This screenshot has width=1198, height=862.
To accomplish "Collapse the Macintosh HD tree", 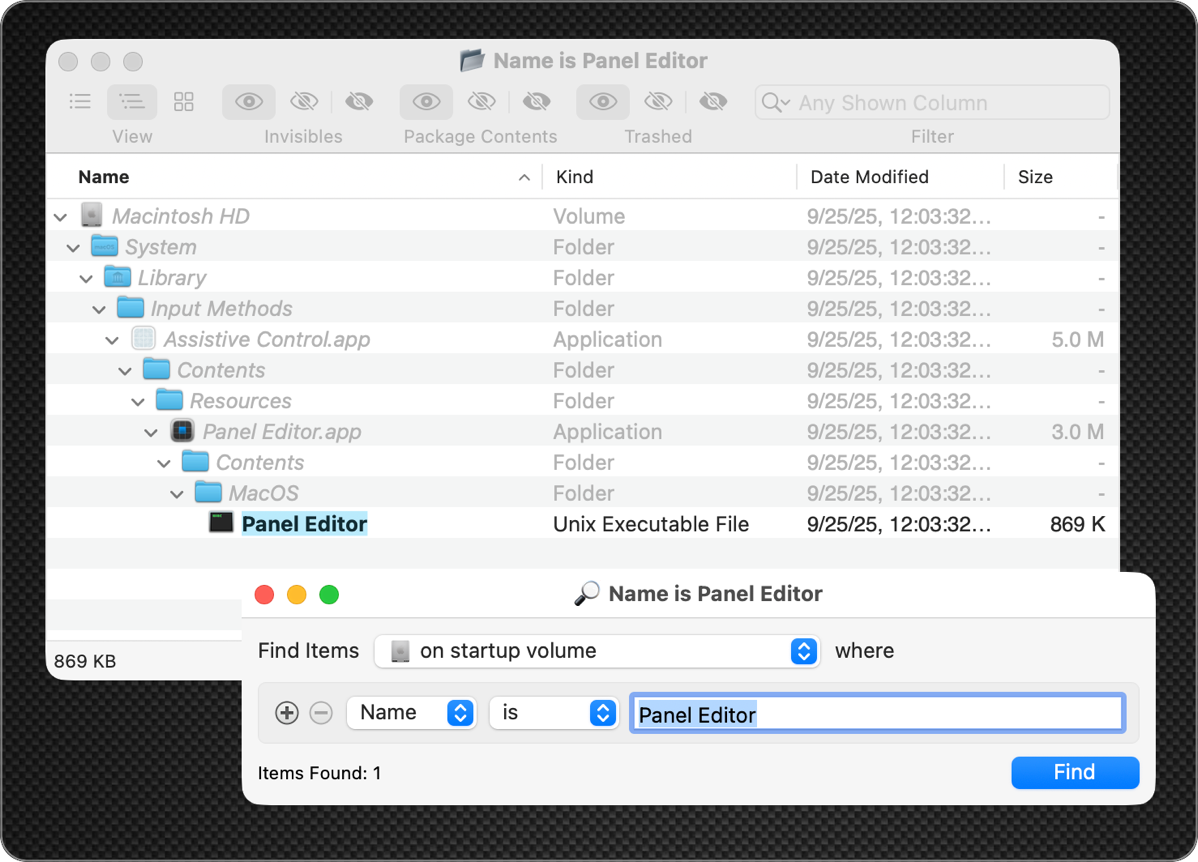I will tap(59, 216).
